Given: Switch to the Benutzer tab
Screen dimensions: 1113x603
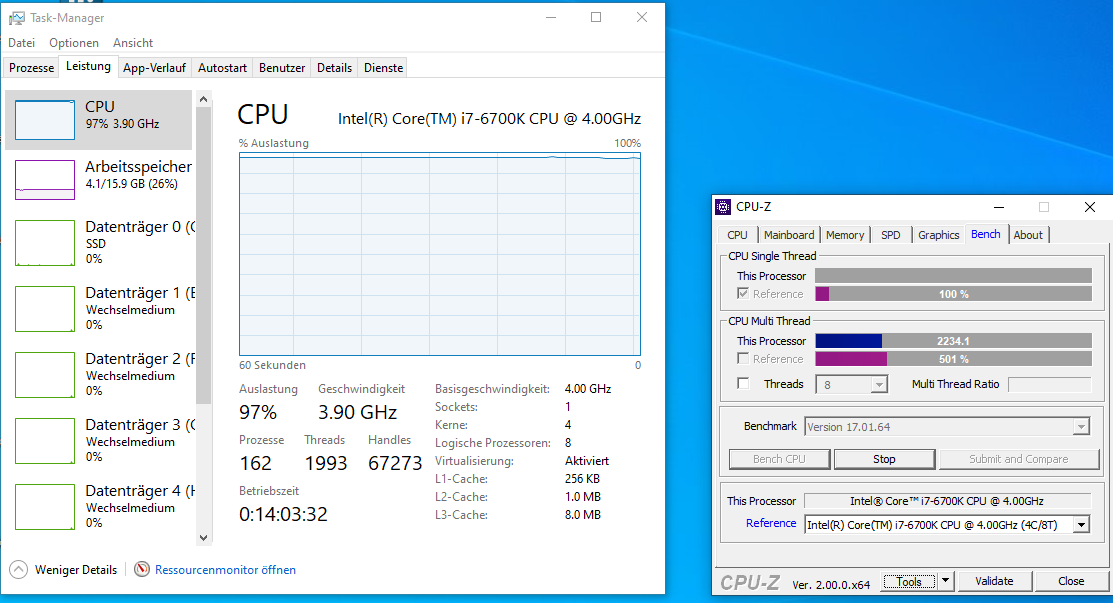Looking at the screenshot, I should (282, 67).
